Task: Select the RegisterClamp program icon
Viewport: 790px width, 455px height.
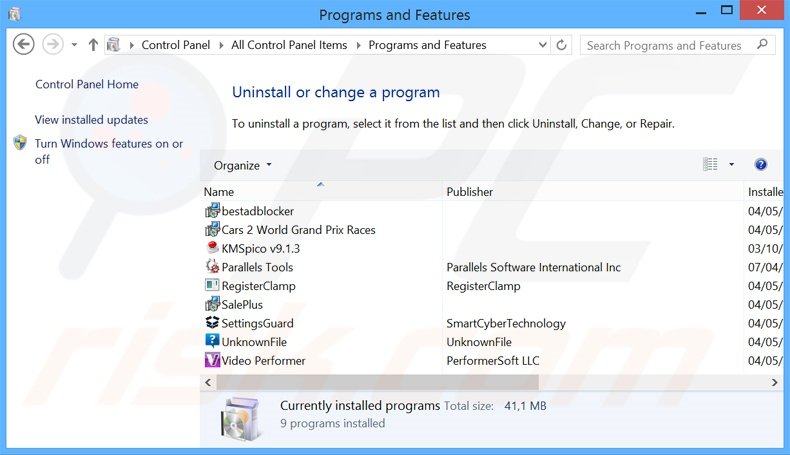Action: pos(212,285)
